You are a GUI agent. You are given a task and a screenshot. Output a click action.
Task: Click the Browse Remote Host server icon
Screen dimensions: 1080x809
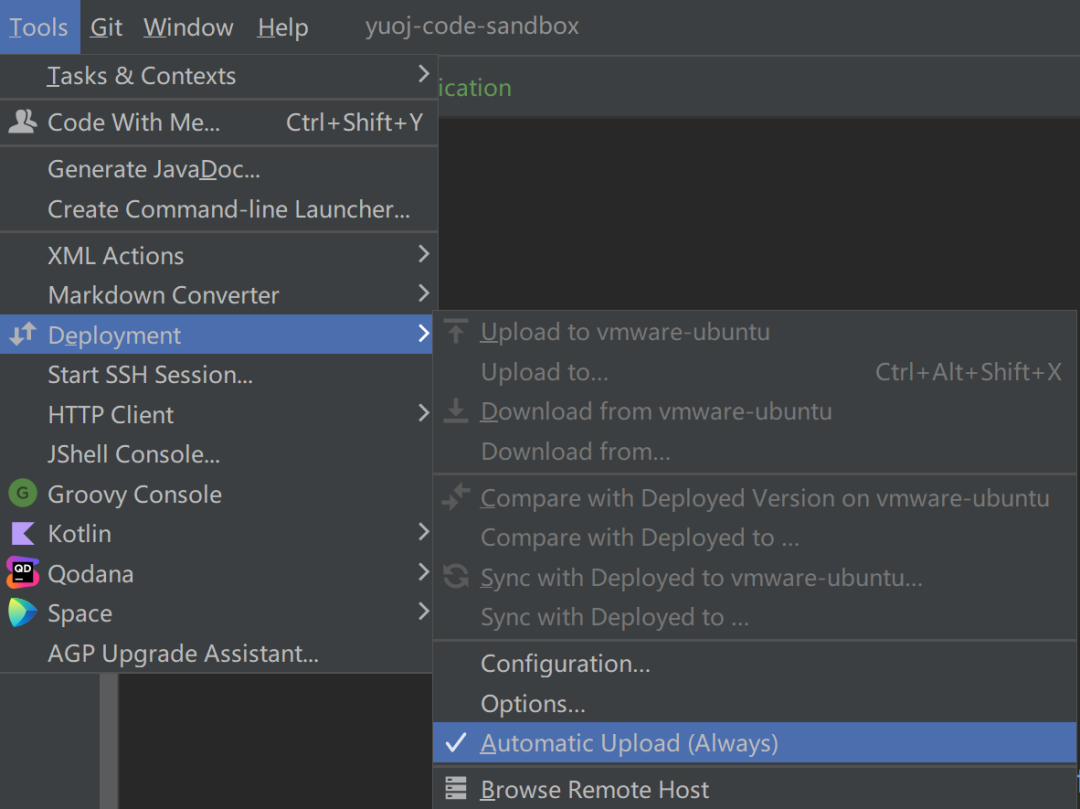click(456, 789)
